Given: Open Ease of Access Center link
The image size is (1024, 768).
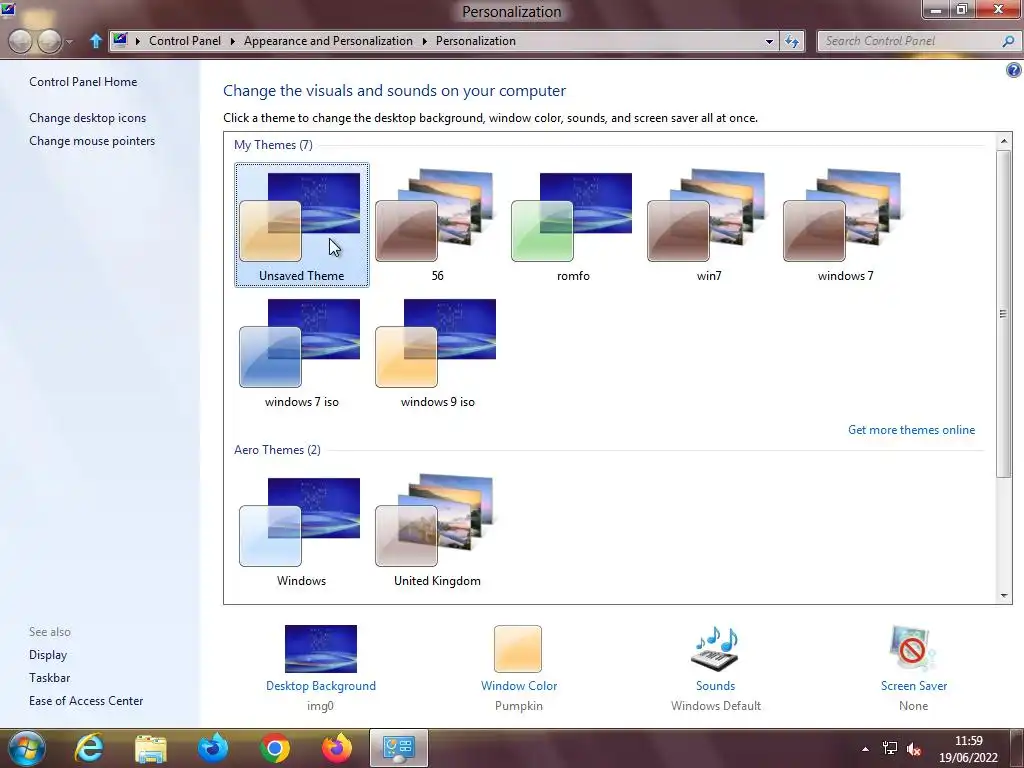Looking at the screenshot, I should [x=86, y=700].
